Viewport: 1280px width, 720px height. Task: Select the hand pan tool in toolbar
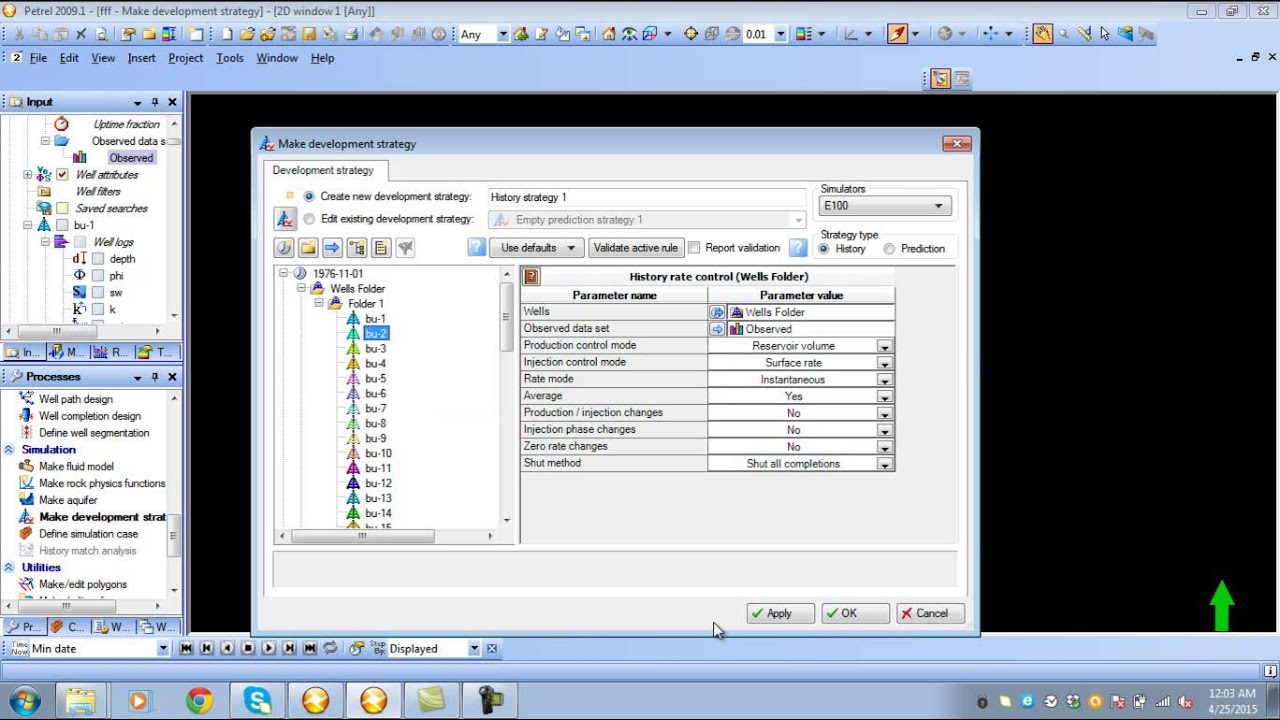click(1042, 34)
